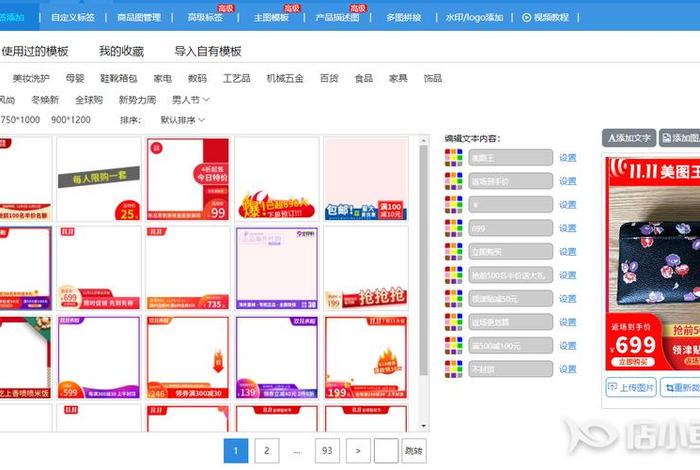Viewport: 700px width, 470px height.
Task: Choose the 750*1000 size filter
Action: click(x=20, y=120)
